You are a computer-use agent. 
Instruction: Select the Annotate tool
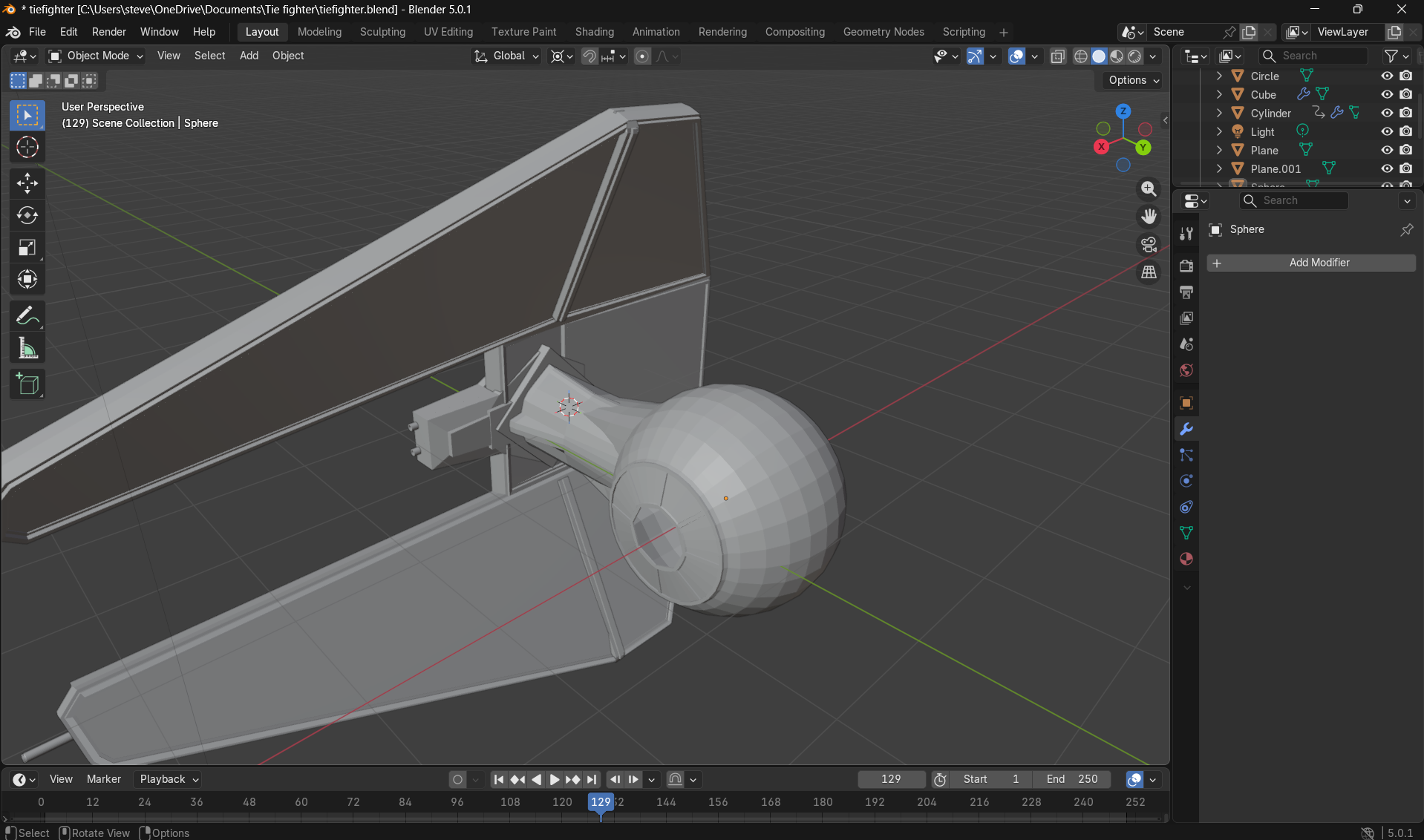[27, 316]
